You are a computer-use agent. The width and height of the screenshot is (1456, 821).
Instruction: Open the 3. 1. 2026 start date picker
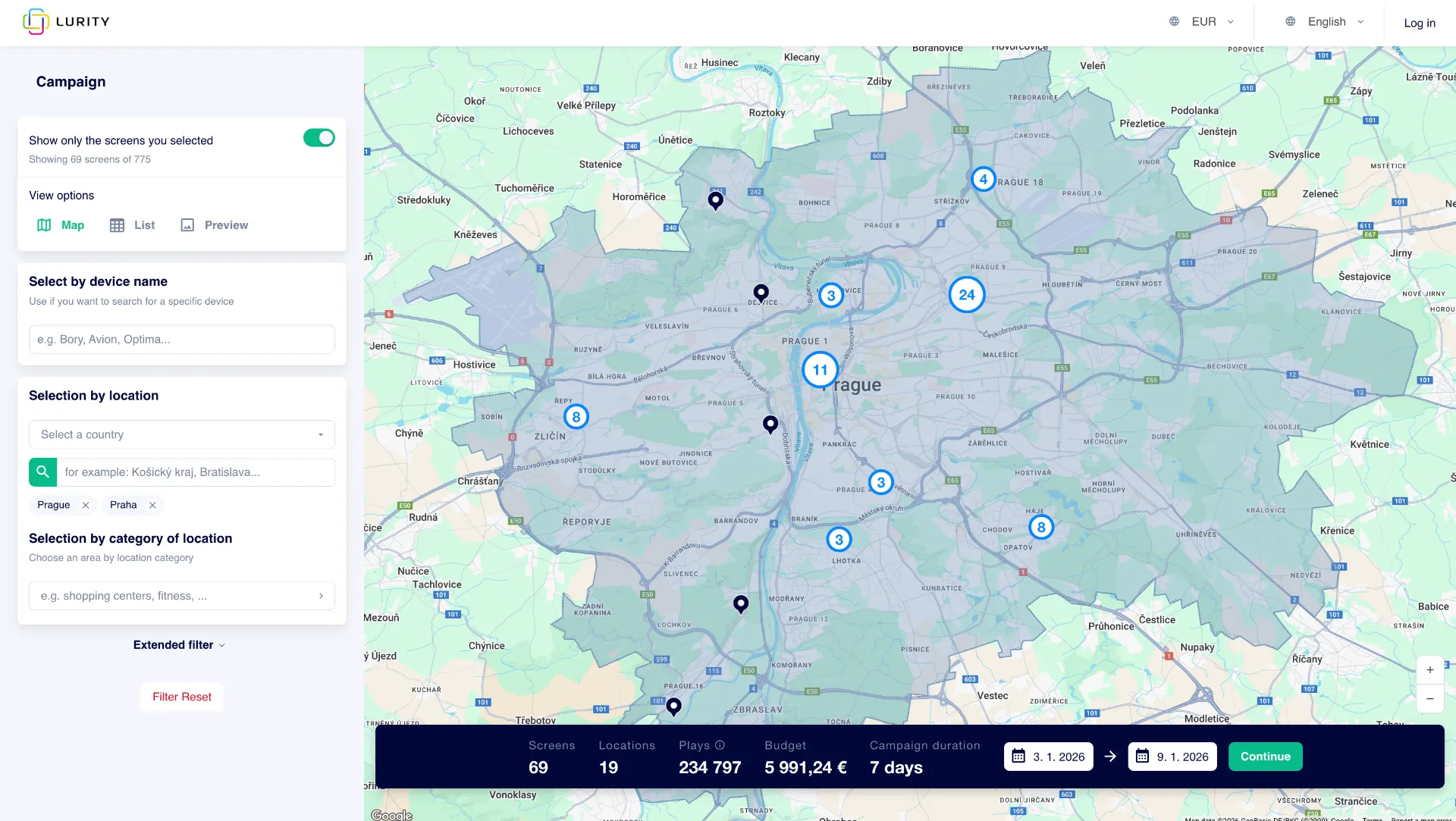[x=1049, y=757]
